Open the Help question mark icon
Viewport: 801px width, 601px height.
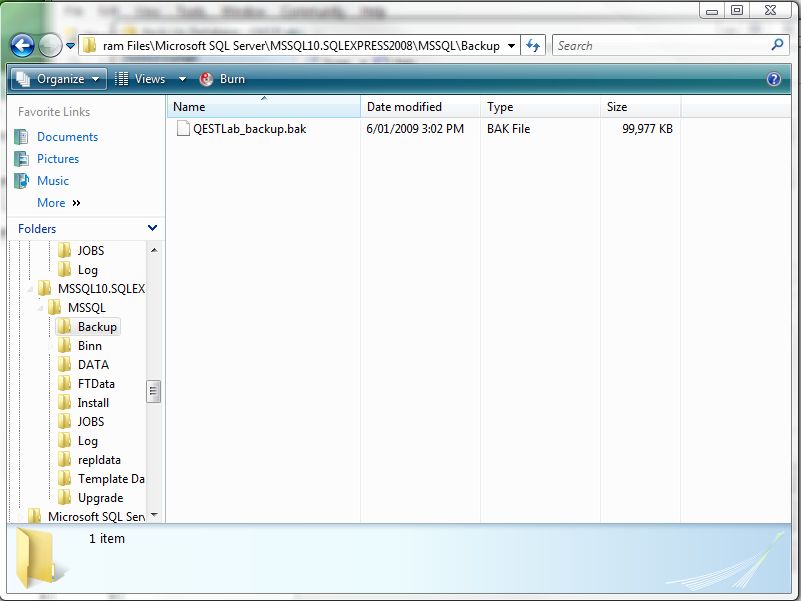773,79
